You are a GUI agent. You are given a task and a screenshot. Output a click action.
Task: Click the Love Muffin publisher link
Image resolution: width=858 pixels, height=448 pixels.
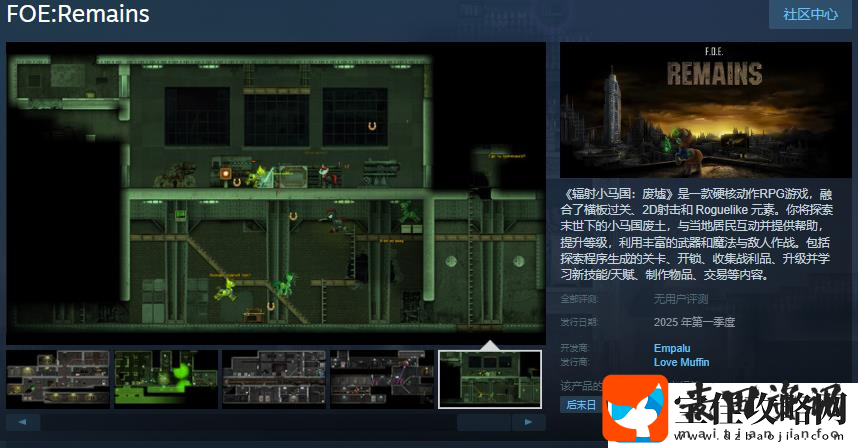tap(681, 362)
